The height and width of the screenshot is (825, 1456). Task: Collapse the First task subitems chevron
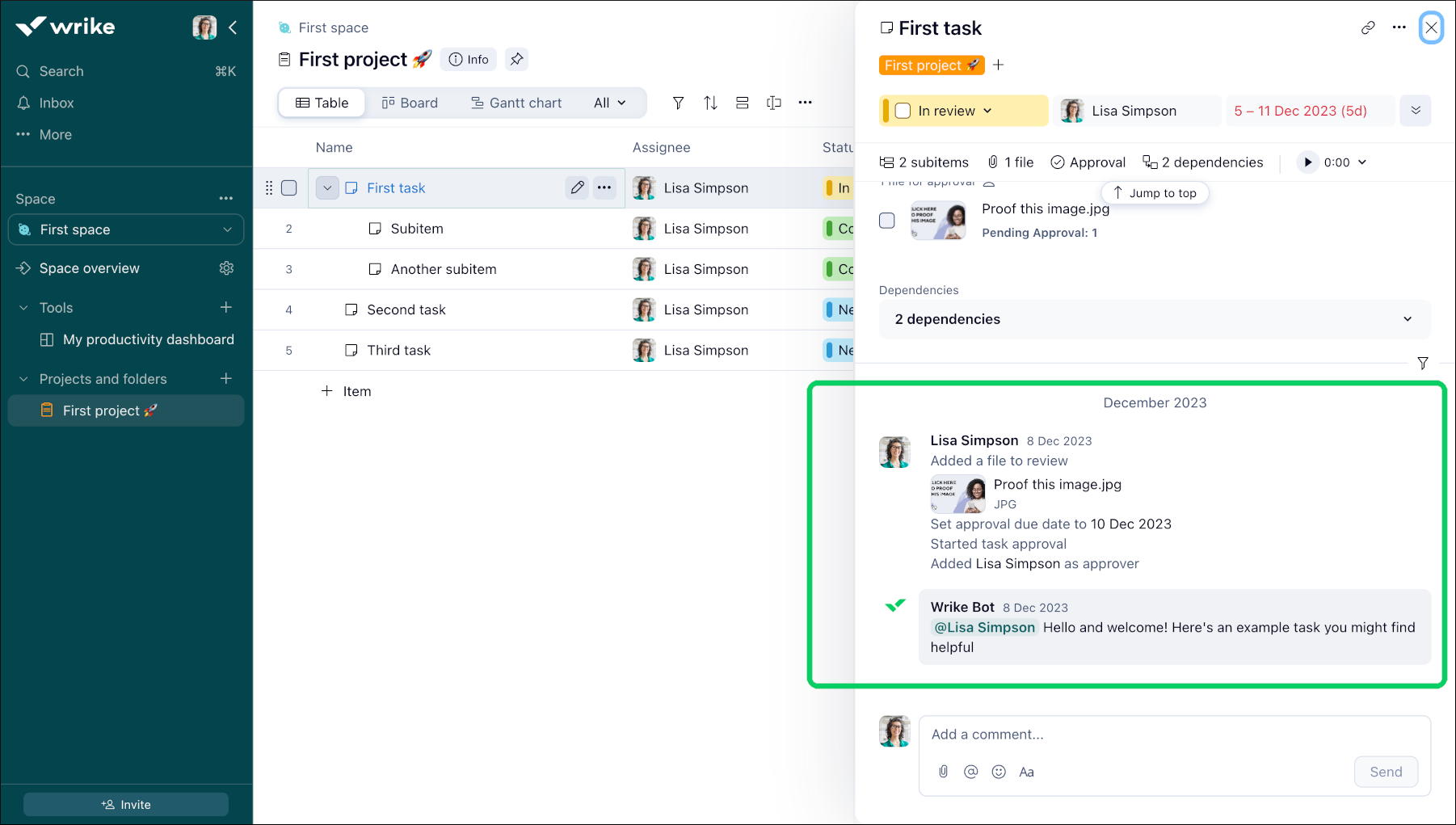[327, 188]
